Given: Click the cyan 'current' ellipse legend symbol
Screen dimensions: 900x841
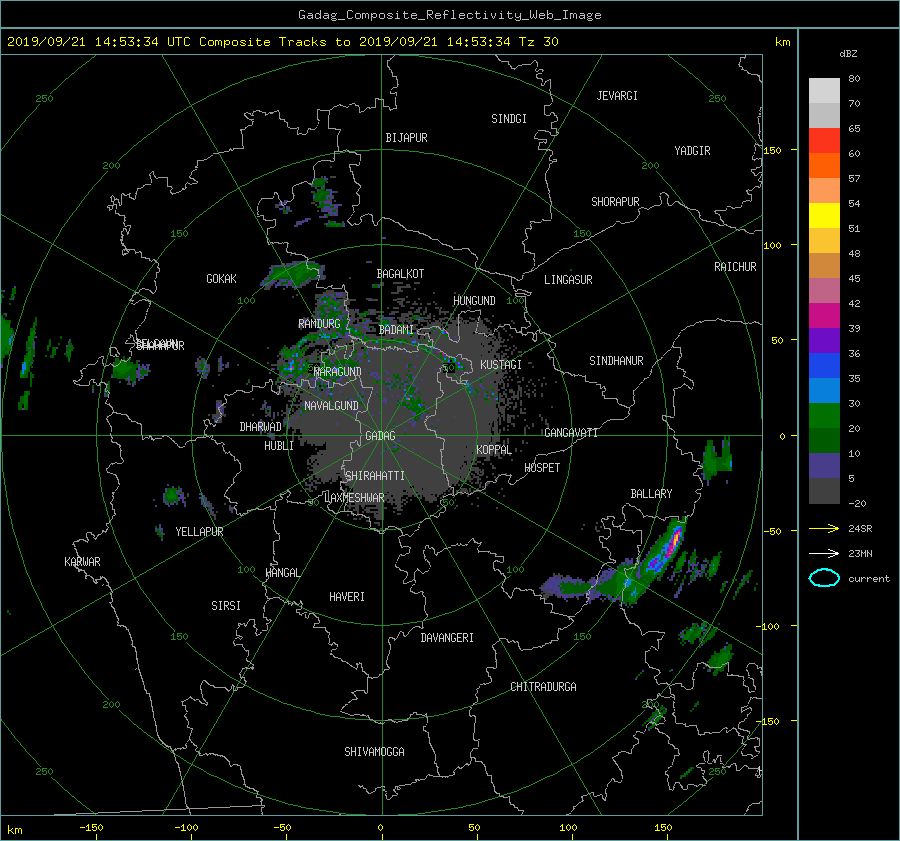Looking at the screenshot, I should click(x=824, y=578).
